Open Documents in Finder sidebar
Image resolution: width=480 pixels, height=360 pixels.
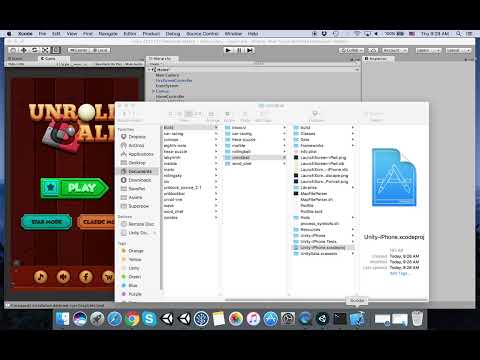[138, 171]
